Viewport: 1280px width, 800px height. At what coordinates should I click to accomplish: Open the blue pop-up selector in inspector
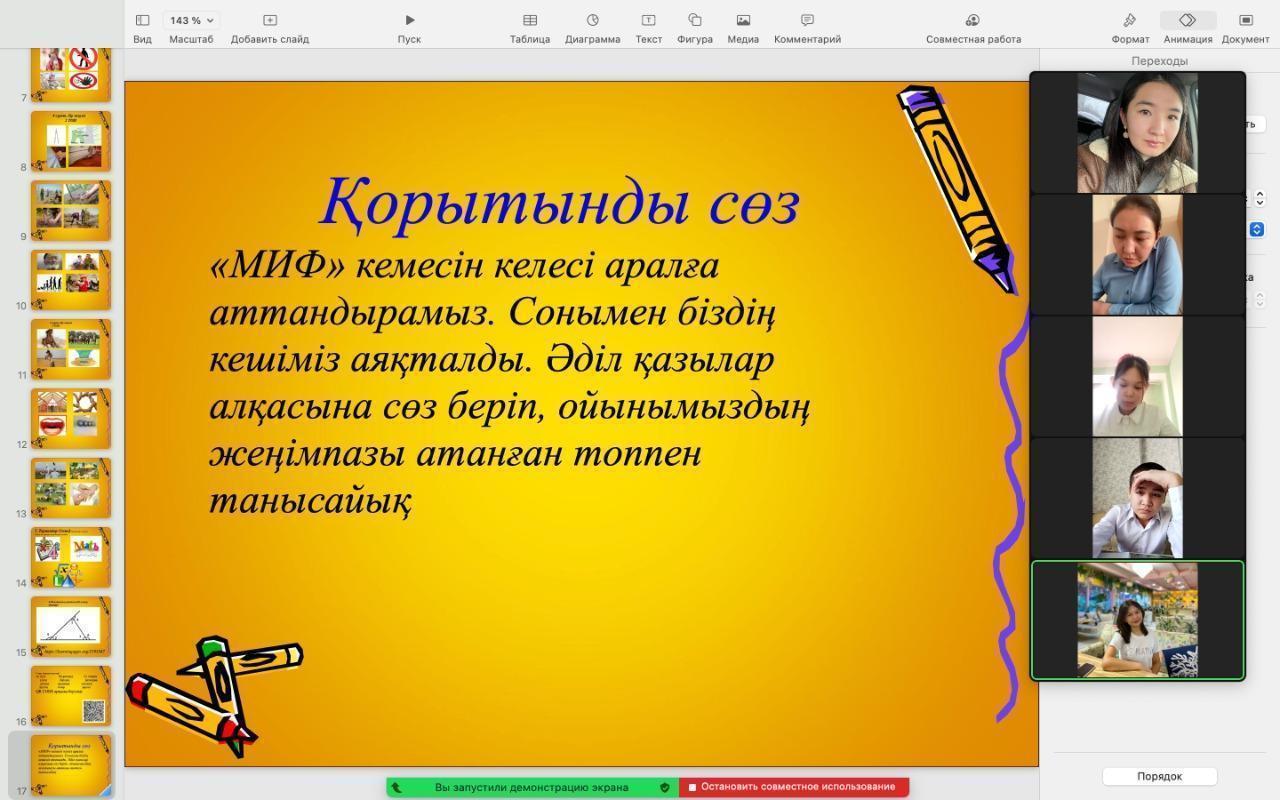pyautogui.click(x=1257, y=229)
